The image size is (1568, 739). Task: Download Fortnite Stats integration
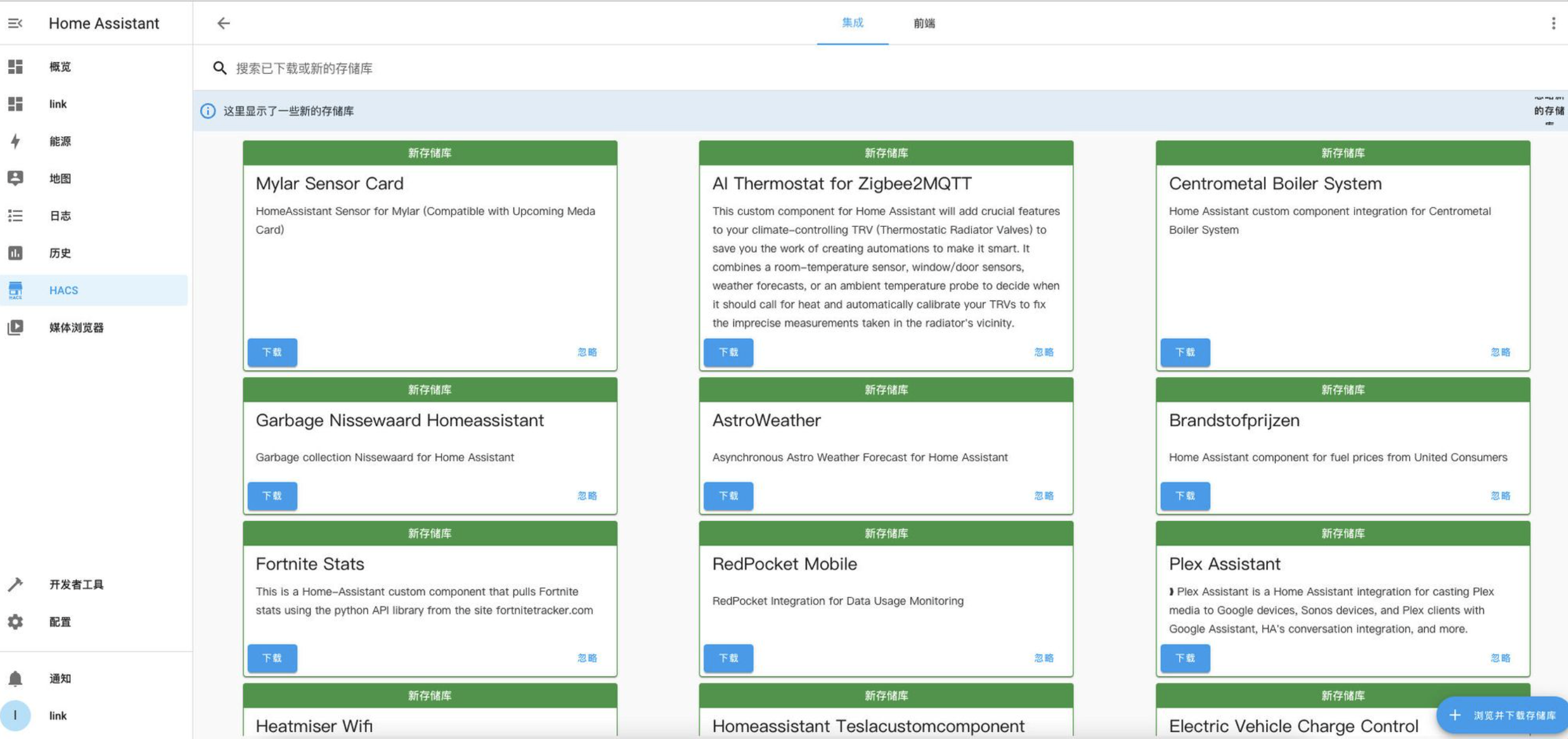tap(272, 658)
